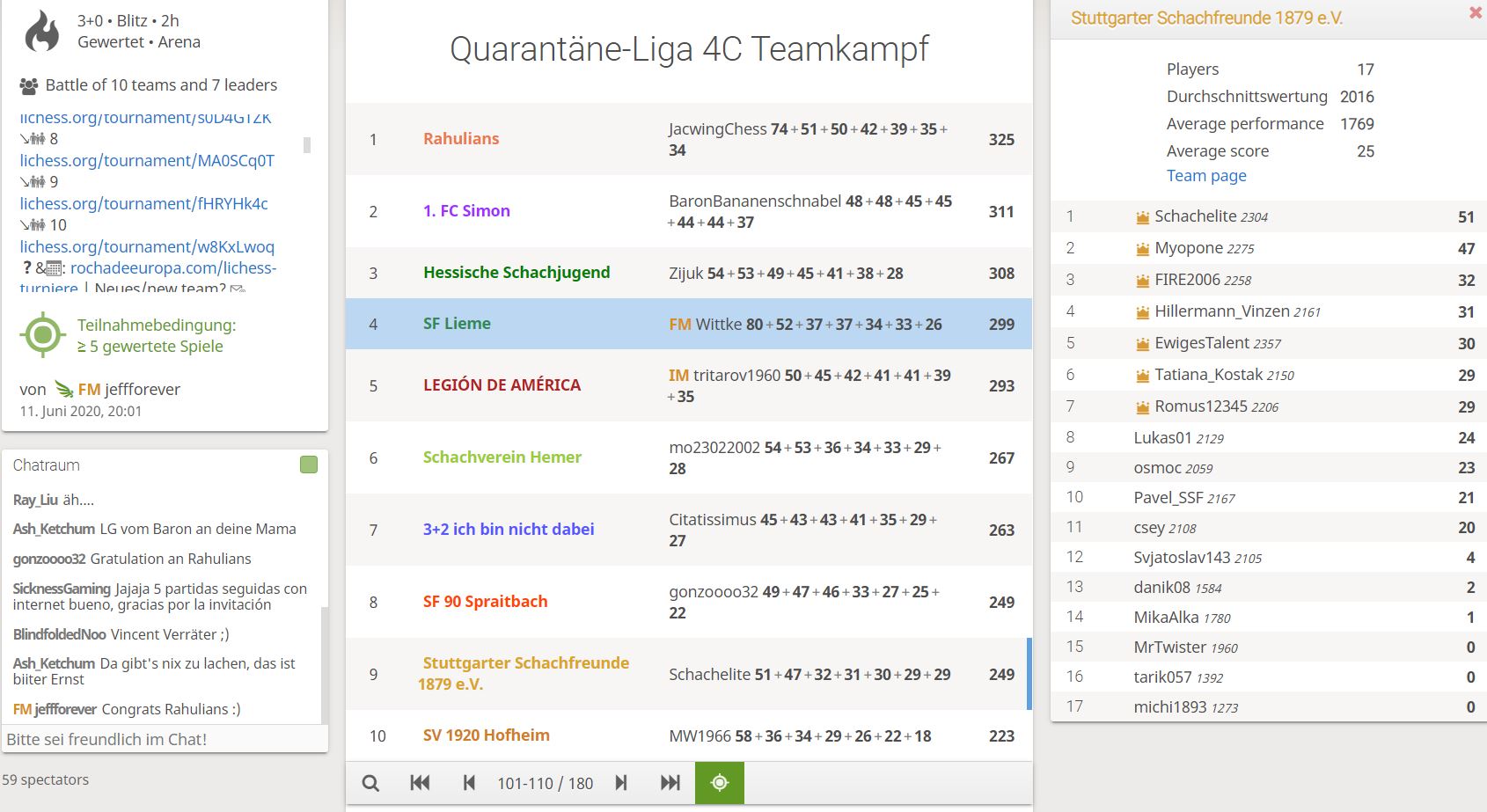
Task: Click the chat room scrollbar
Action: pyautogui.click(x=325, y=664)
